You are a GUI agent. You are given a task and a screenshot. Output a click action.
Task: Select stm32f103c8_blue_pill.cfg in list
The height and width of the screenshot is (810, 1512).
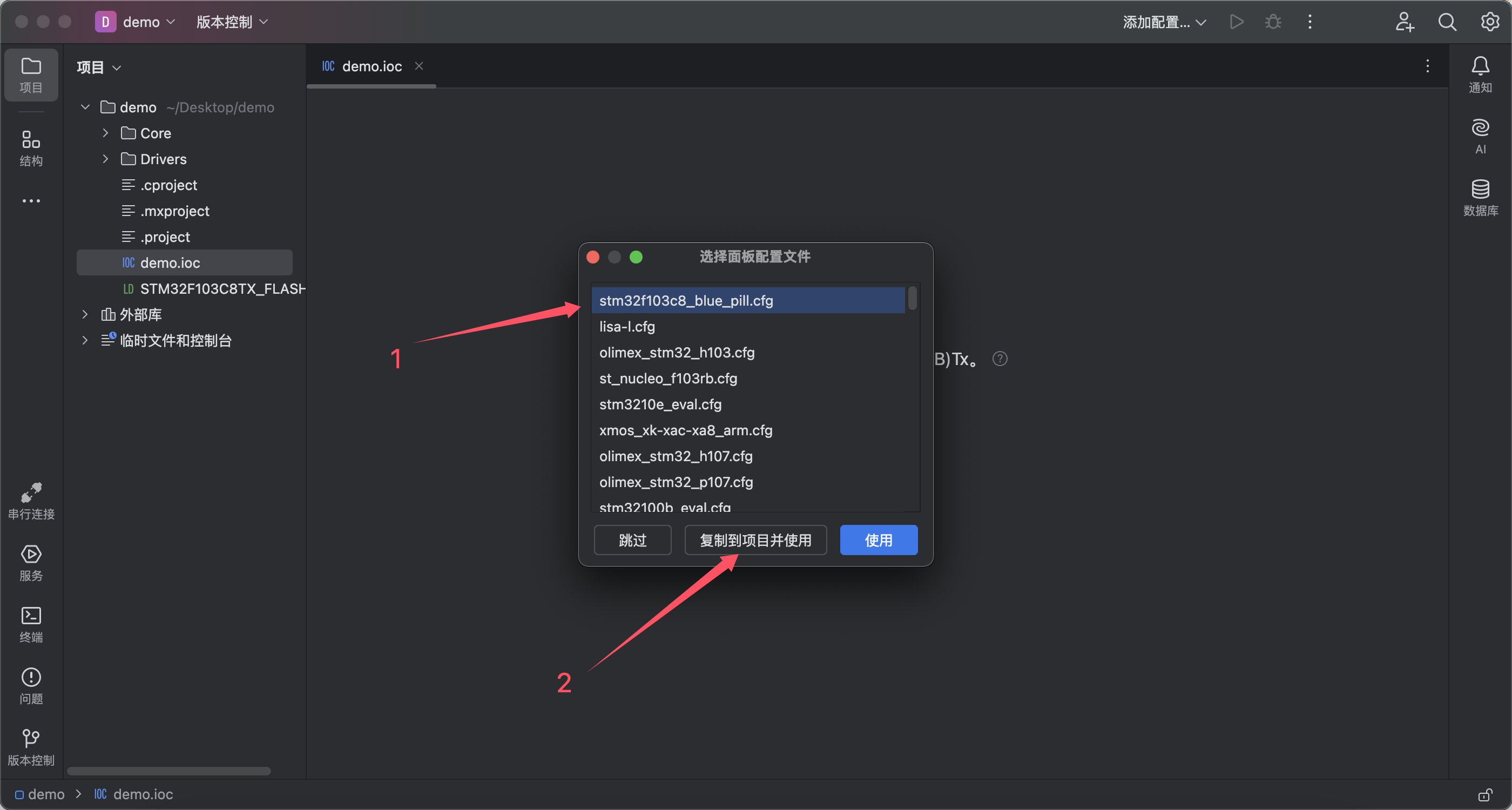[x=748, y=300]
